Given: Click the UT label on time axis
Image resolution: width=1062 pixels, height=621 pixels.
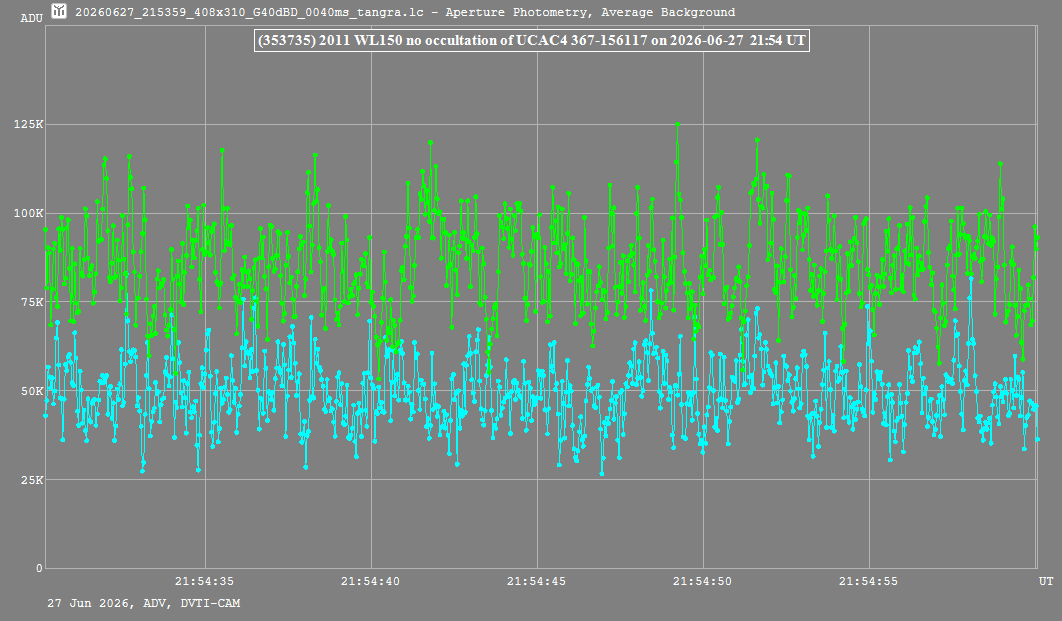Looking at the screenshot, I should [x=1046, y=581].
